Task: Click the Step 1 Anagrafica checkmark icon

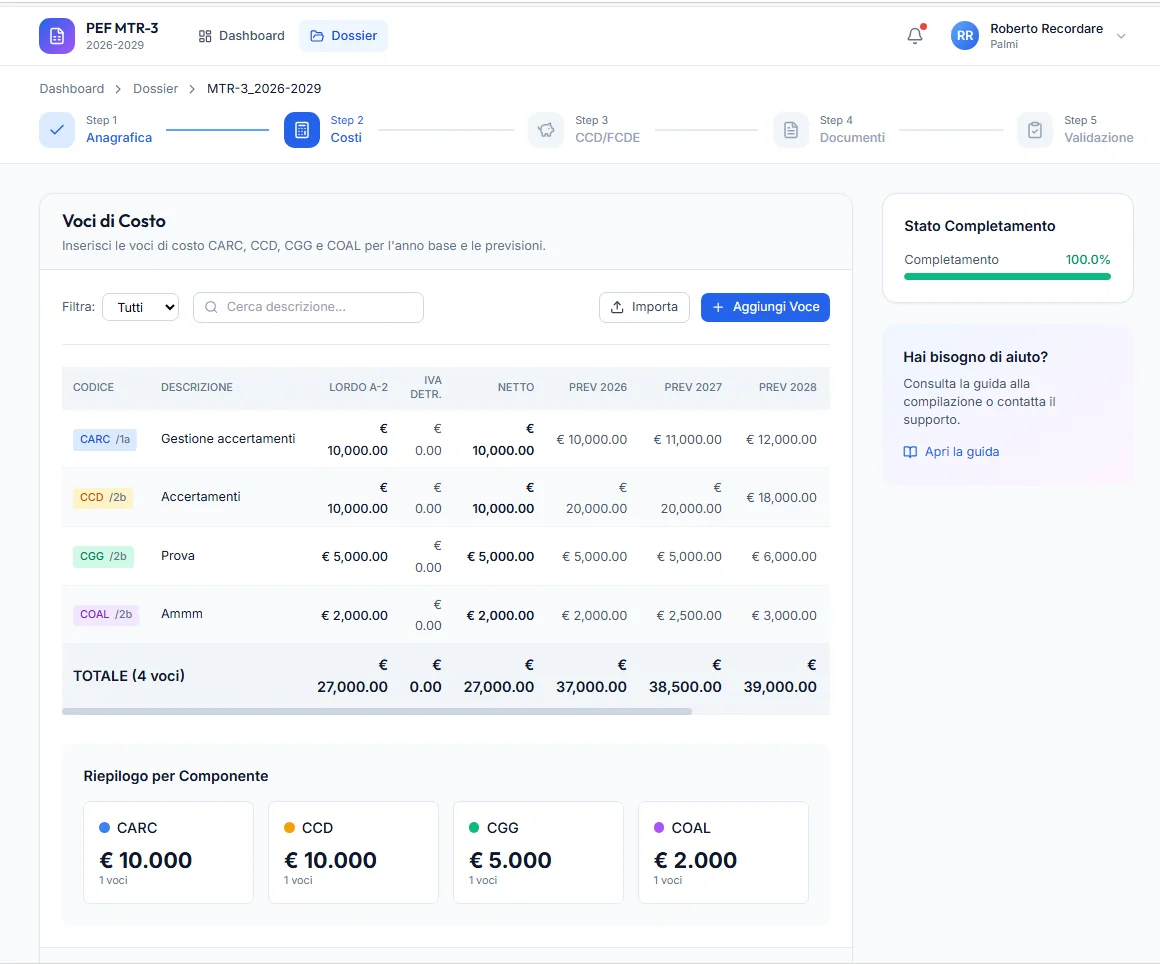Action: pos(57,129)
